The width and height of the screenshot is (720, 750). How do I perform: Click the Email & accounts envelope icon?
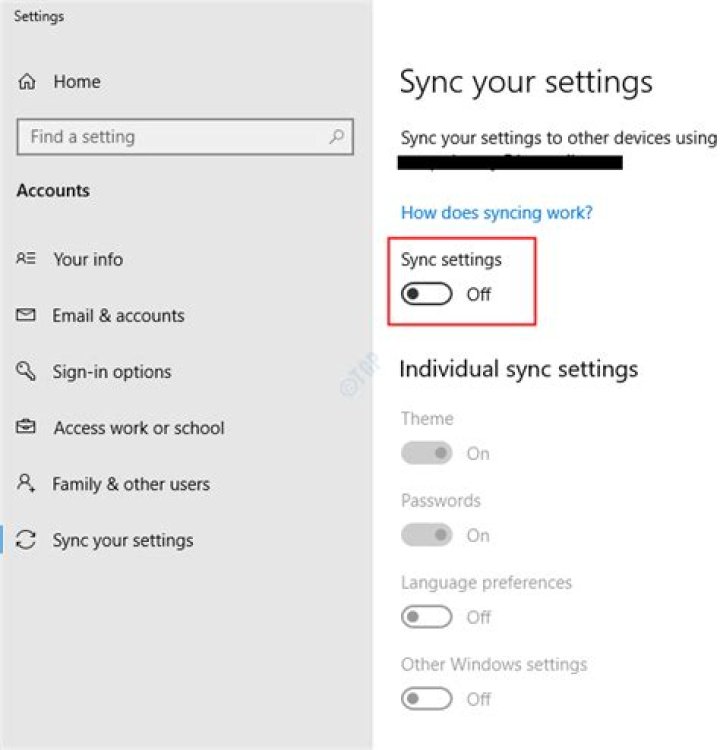[26, 315]
